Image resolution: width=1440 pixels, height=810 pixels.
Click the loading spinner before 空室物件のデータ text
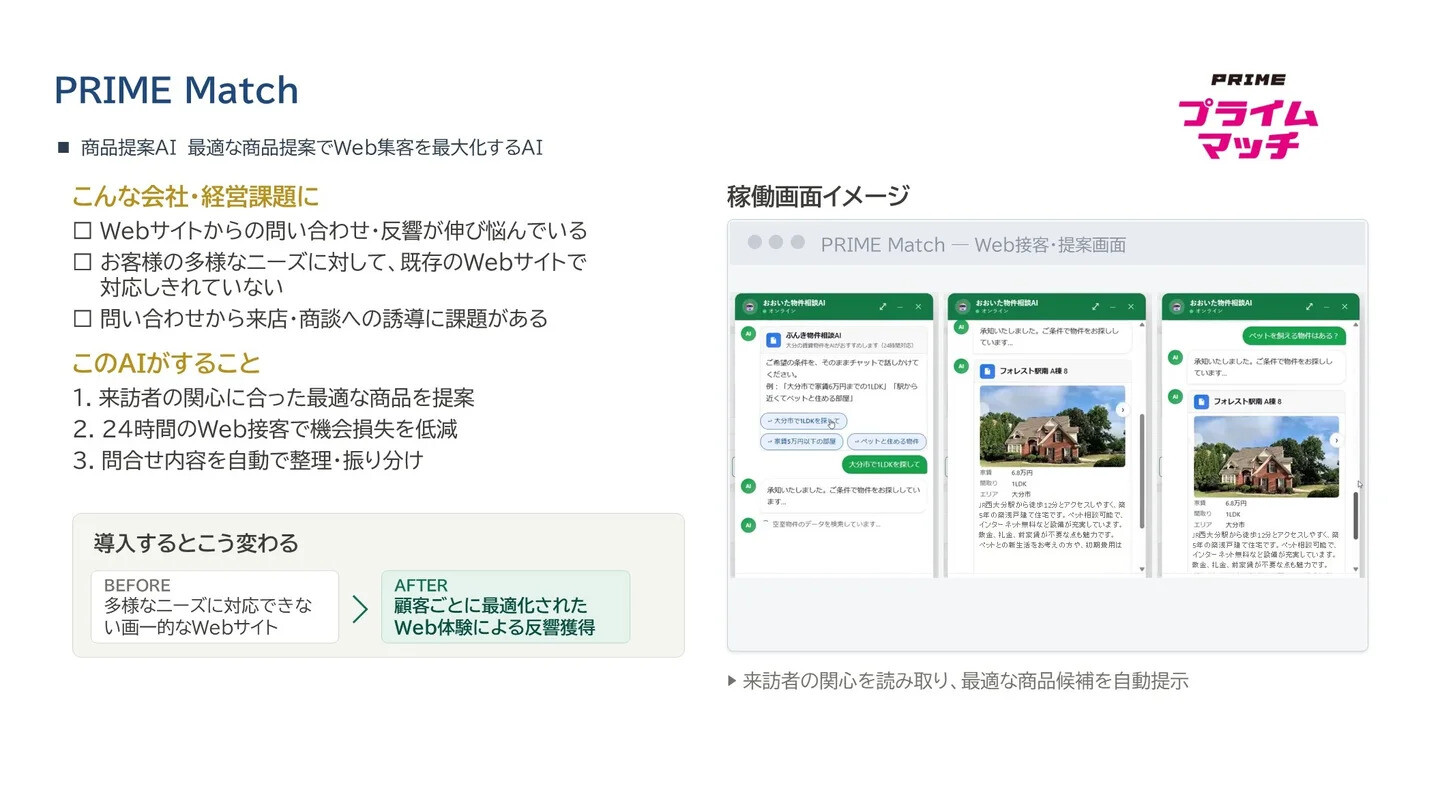pos(766,523)
